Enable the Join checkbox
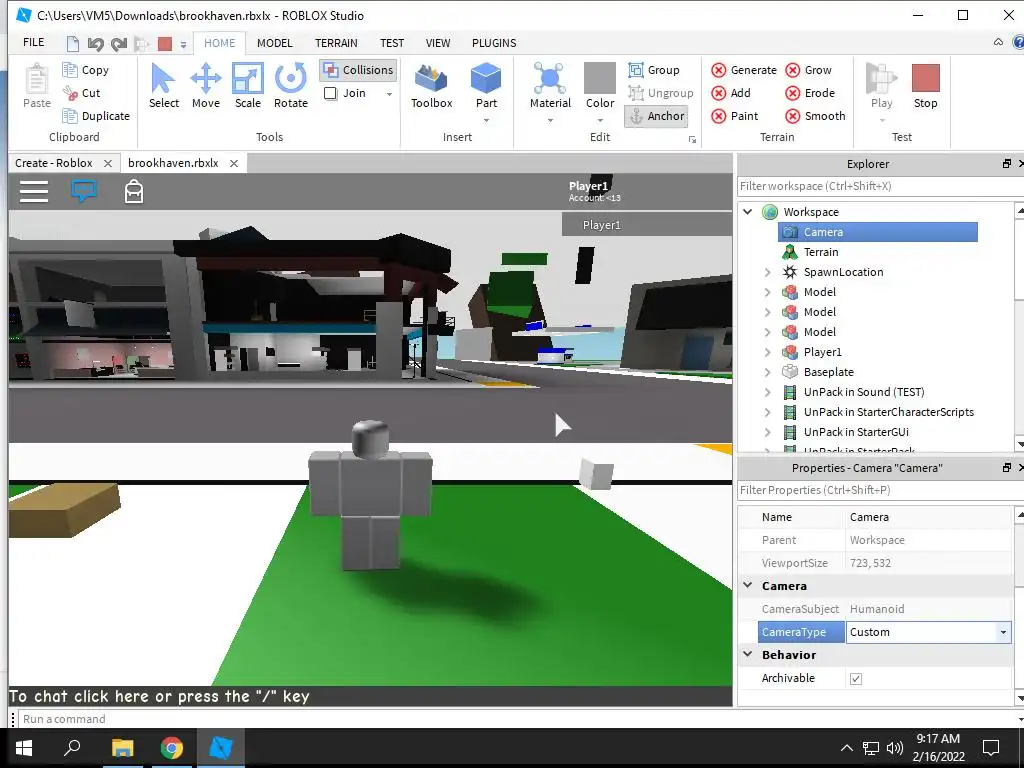 (330, 93)
